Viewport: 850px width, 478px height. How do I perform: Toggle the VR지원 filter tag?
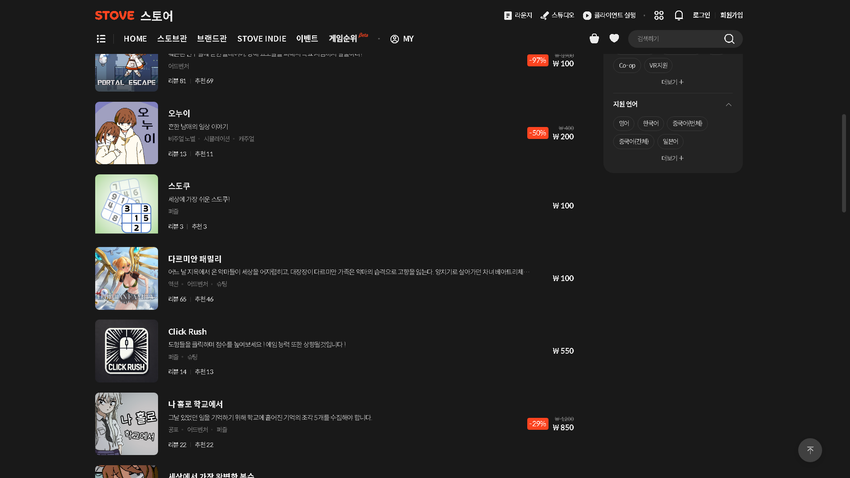tap(658, 66)
